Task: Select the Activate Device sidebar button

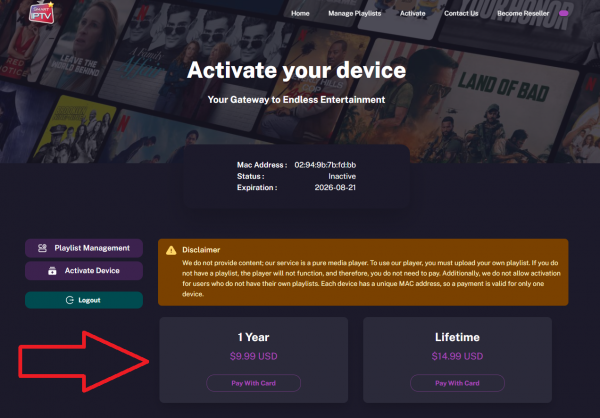Action: click(84, 271)
